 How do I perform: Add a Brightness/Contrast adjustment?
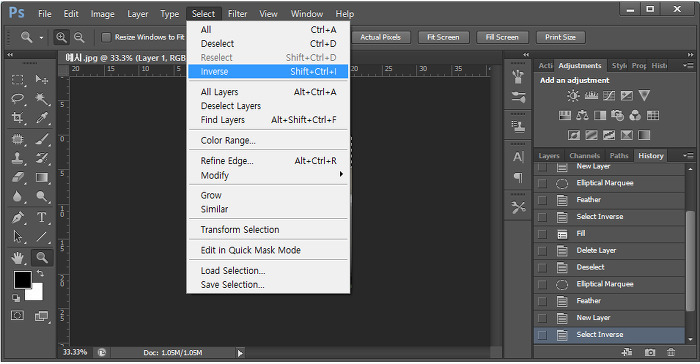573,96
